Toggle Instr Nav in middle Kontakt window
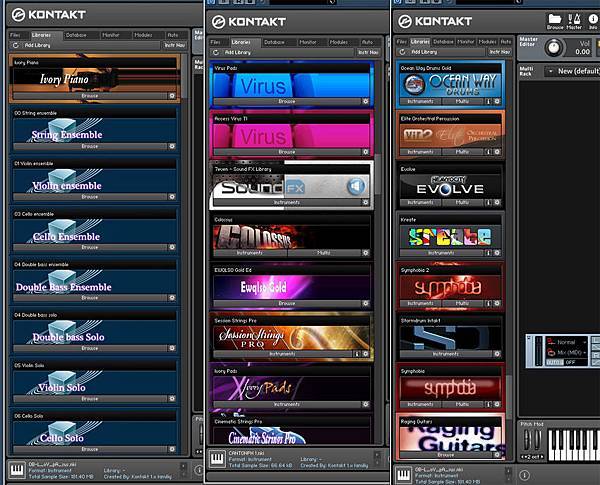The image size is (600, 485). point(368,52)
